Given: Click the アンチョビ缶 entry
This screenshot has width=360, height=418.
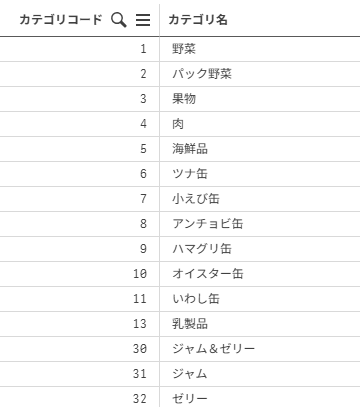Looking at the screenshot, I should pyautogui.click(x=208, y=224).
